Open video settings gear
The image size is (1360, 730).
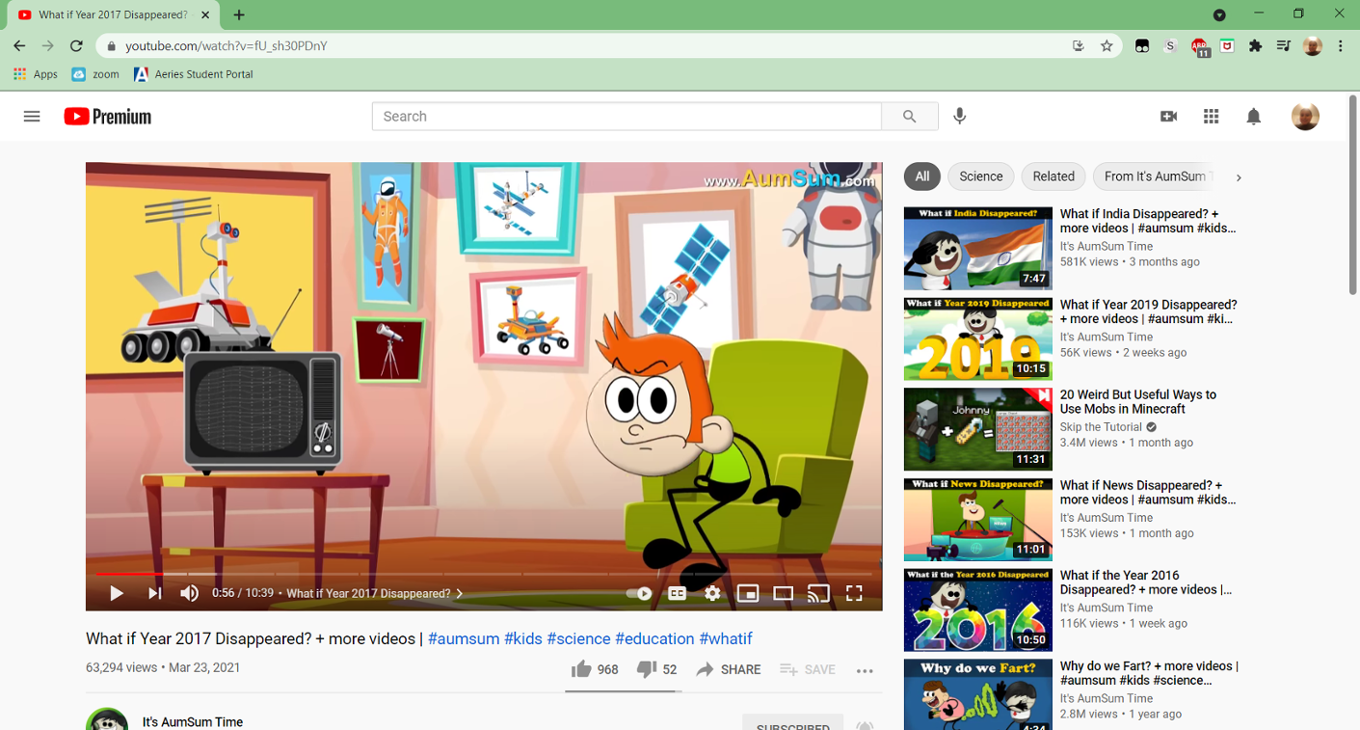coord(712,593)
